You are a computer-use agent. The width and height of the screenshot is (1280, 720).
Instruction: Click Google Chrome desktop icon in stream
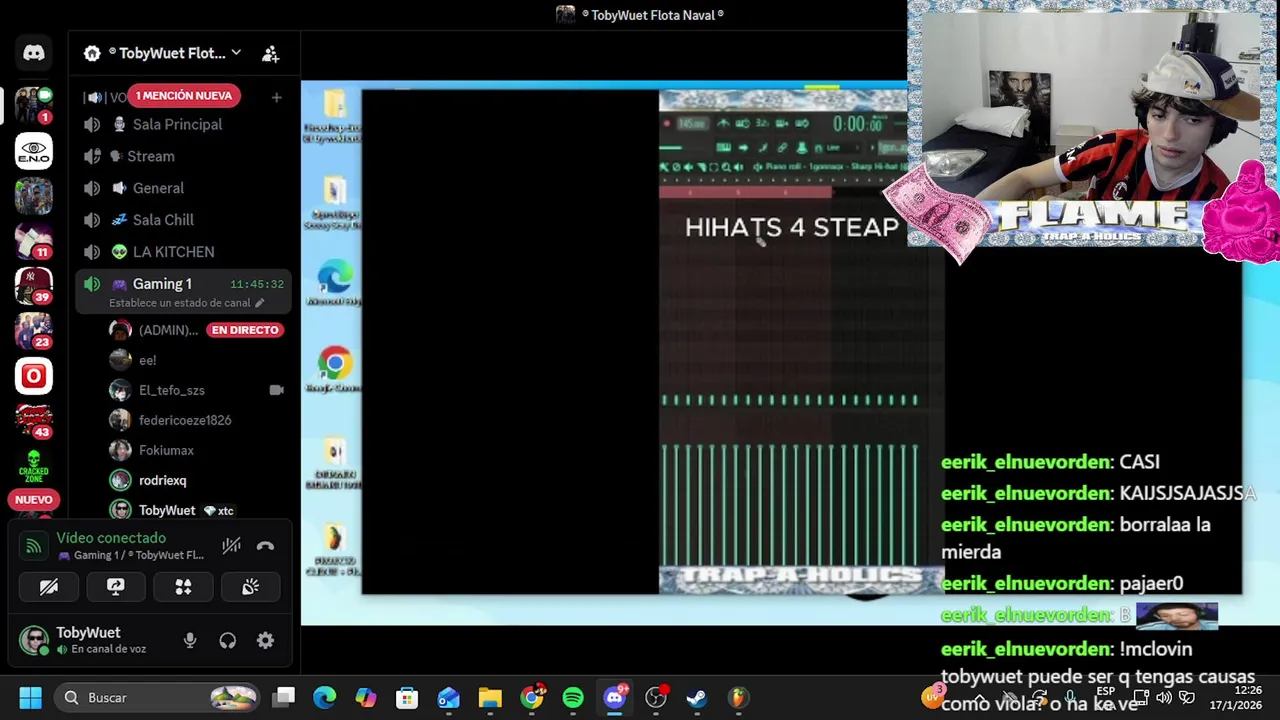pyautogui.click(x=335, y=370)
